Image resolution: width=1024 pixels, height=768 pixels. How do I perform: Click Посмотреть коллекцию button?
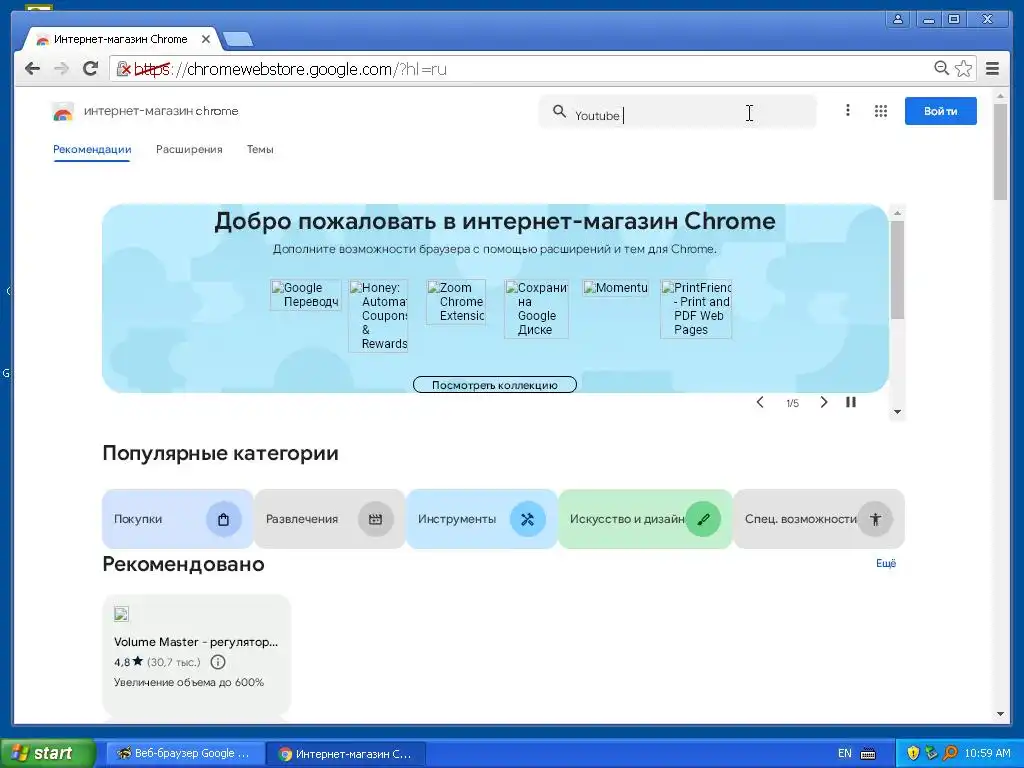click(495, 385)
